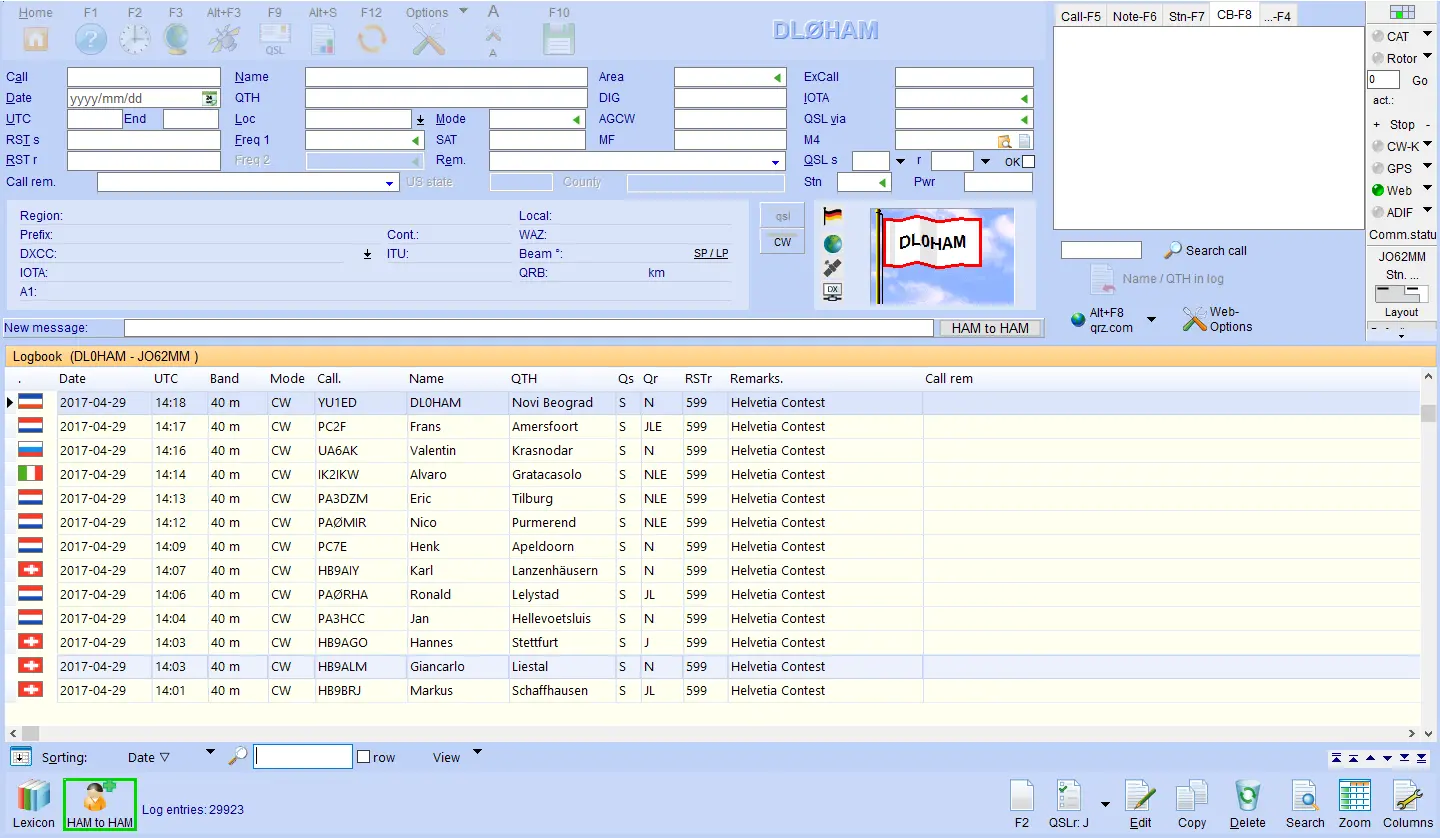This screenshot has height=838, width=1440.
Task: Click the CW button below qsl
Action: [782, 241]
